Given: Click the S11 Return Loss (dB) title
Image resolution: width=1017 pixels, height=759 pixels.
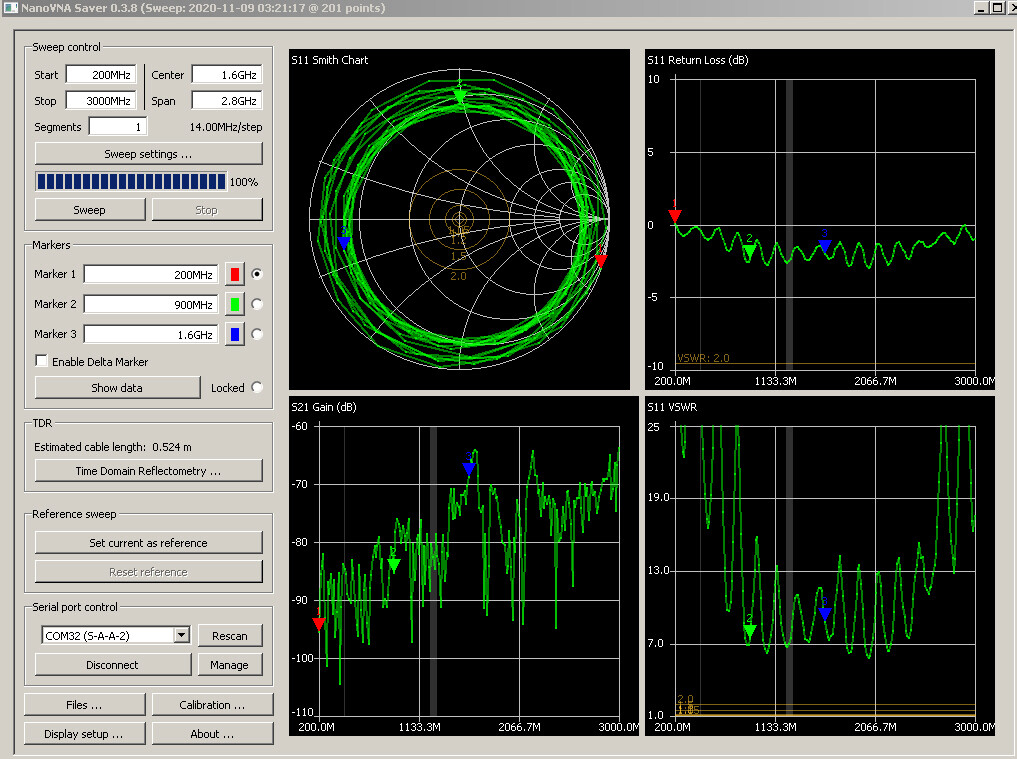Looking at the screenshot, I should [698, 60].
